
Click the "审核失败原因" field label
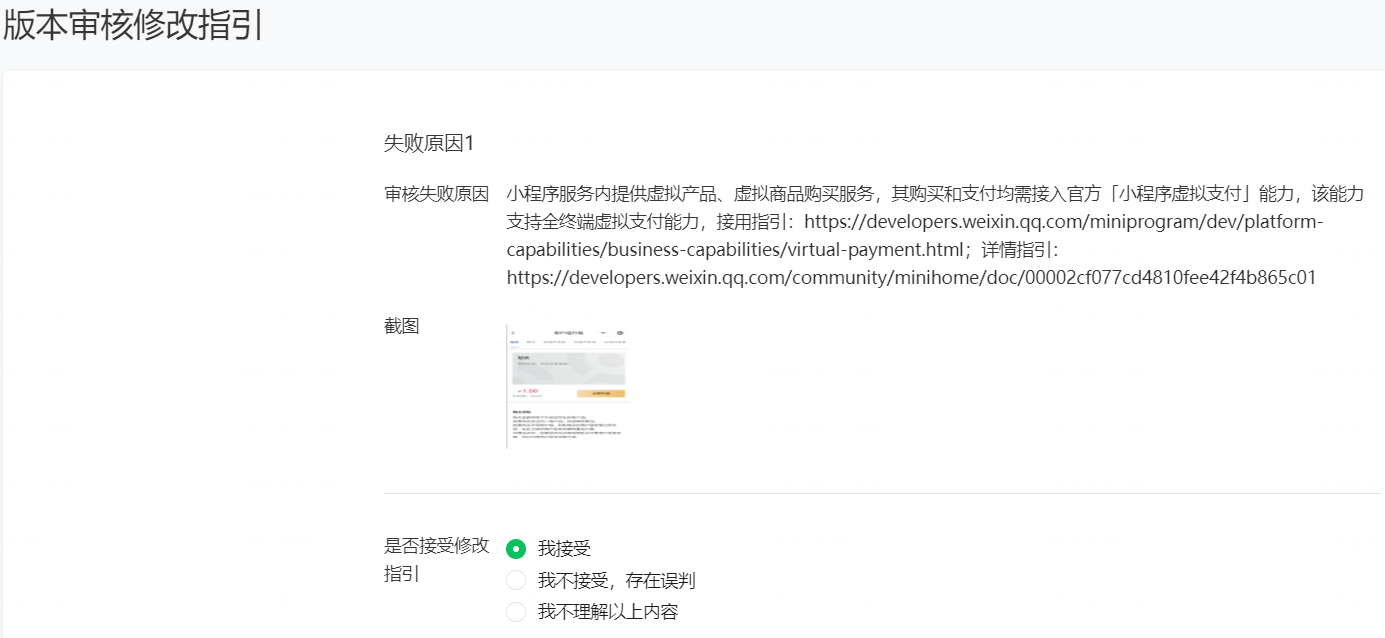point(436,193)
